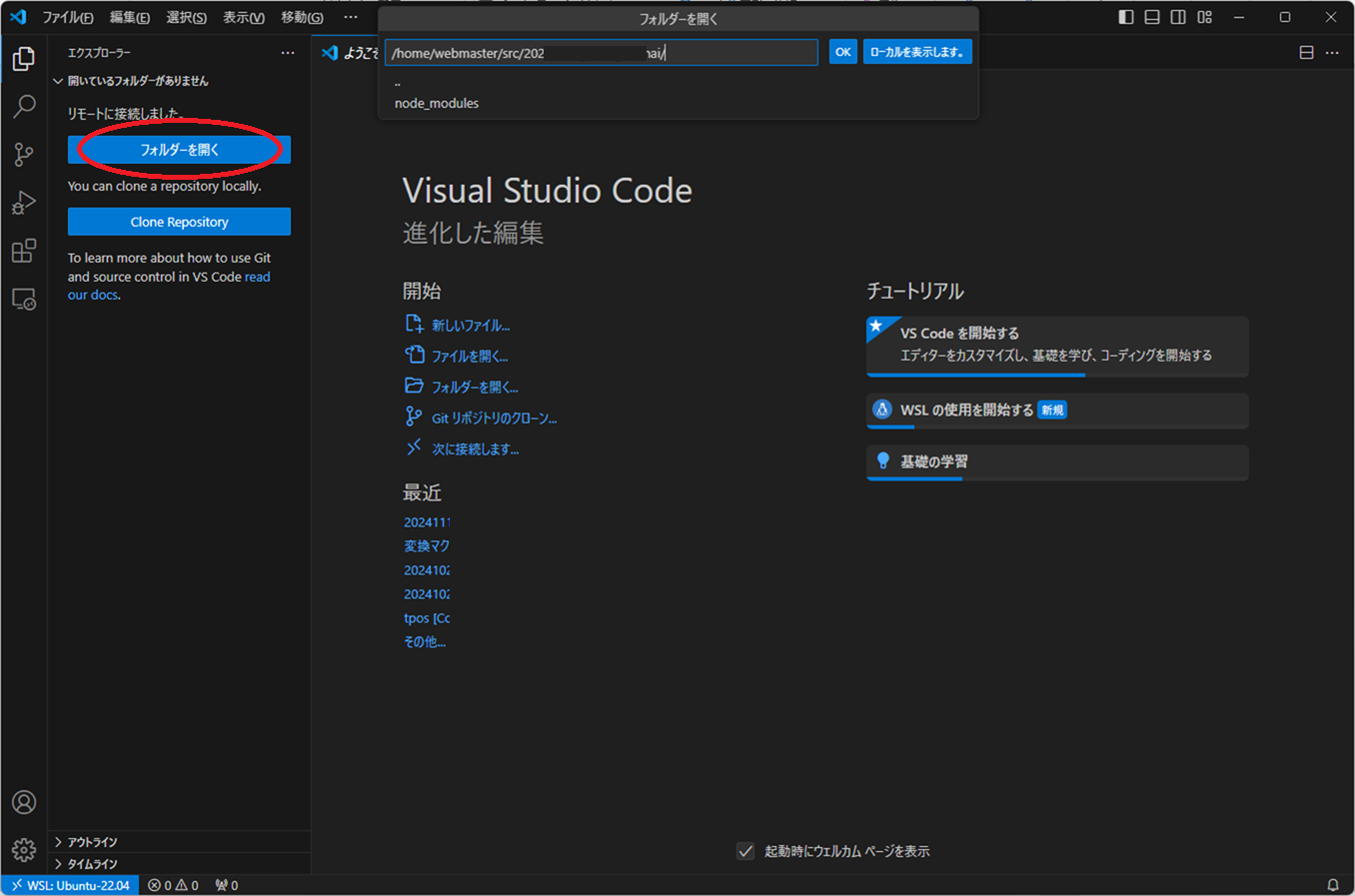Open the WSL の使用を開始する tutorial
The width and height of the screenshot is (1355, 896).
point(1057,411)
